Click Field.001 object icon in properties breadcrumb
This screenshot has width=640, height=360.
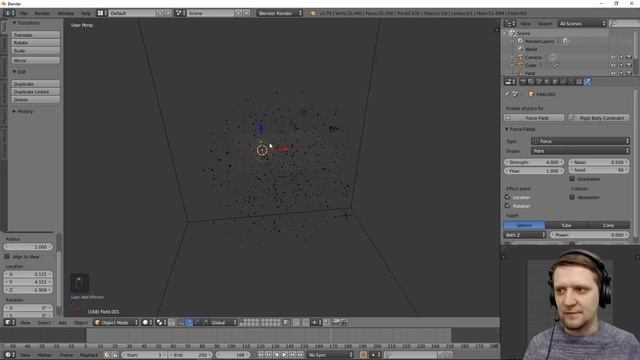coord(531,94)
